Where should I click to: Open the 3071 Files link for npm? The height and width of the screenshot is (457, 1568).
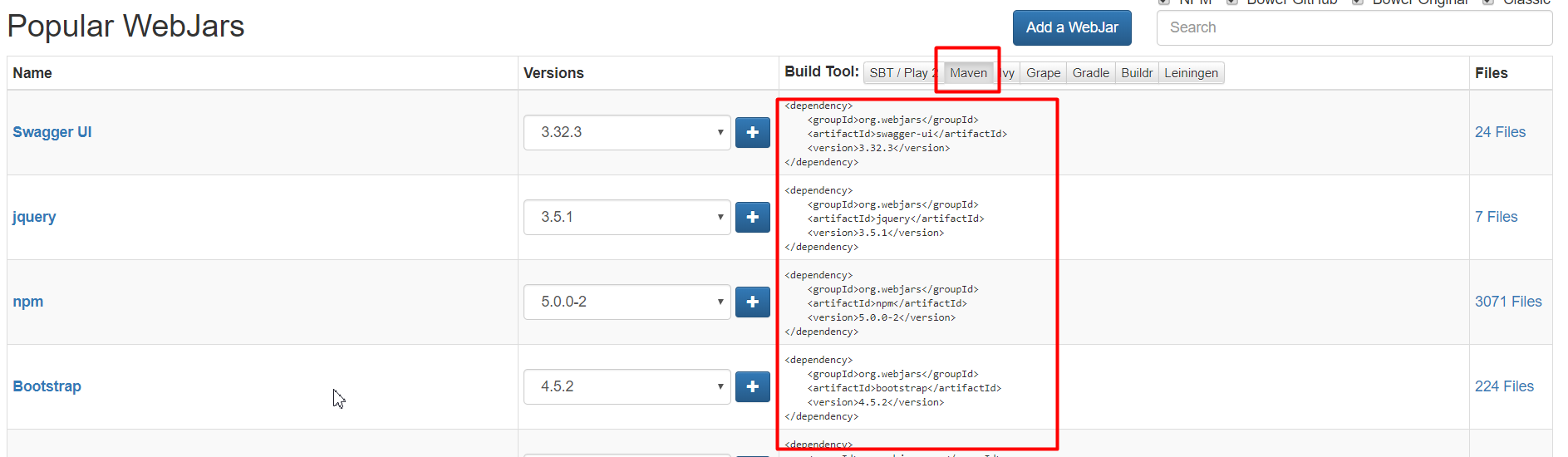coord(1508,302)
